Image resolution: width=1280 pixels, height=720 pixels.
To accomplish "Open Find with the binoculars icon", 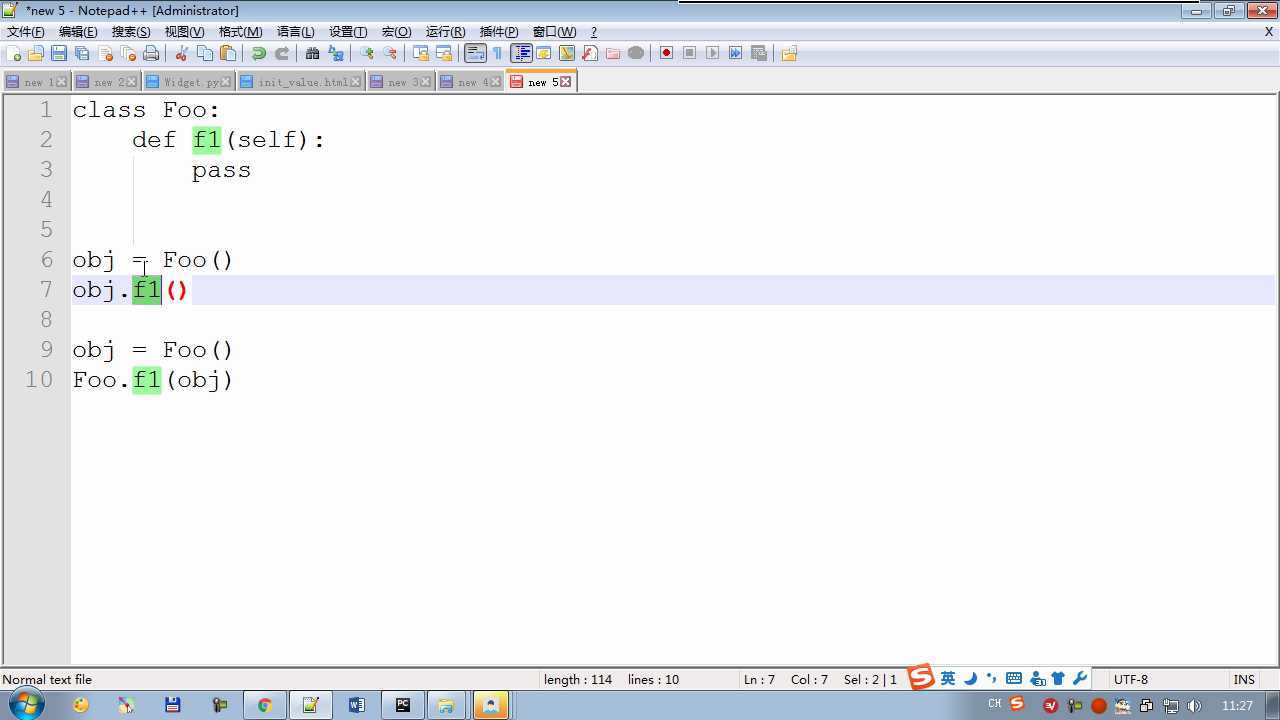I will (313, 53).
